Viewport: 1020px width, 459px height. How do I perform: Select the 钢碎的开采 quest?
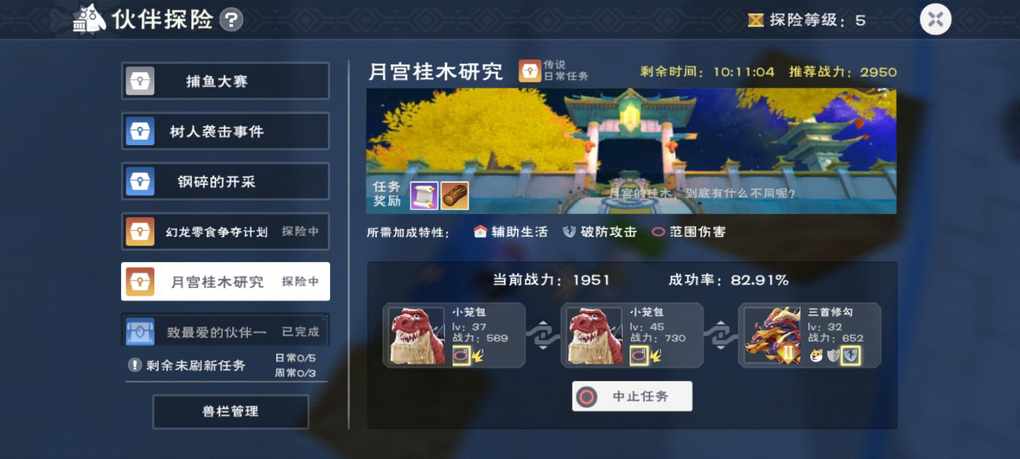click(225, 181)
